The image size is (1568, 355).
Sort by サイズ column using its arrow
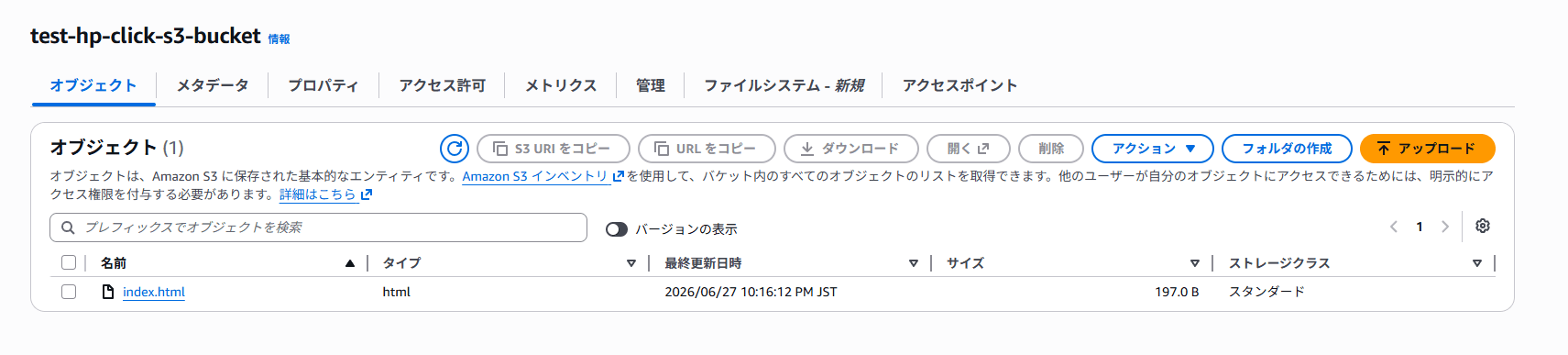tap(1195, 263)
